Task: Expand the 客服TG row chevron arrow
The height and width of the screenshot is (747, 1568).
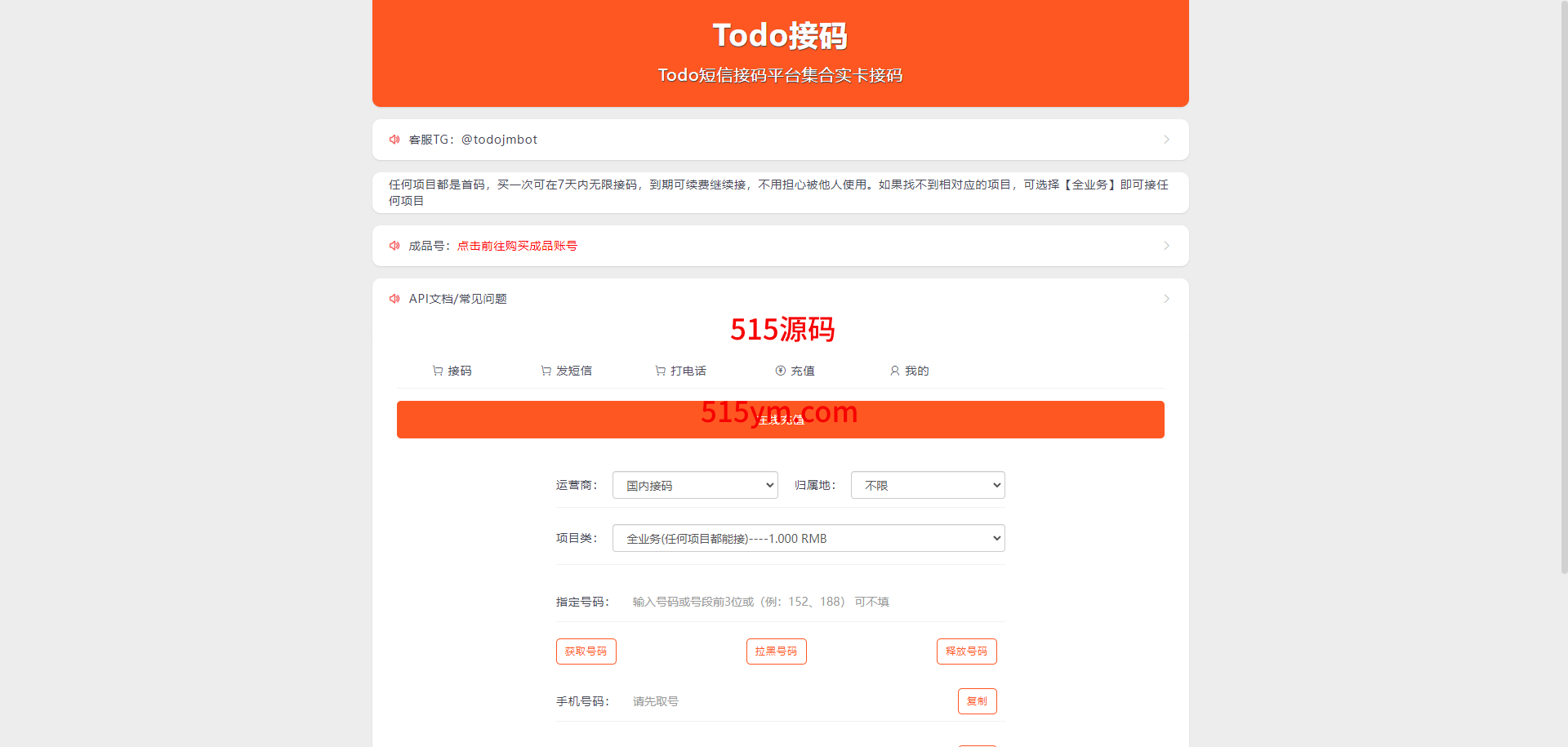Action: (x=1166, y=140)
